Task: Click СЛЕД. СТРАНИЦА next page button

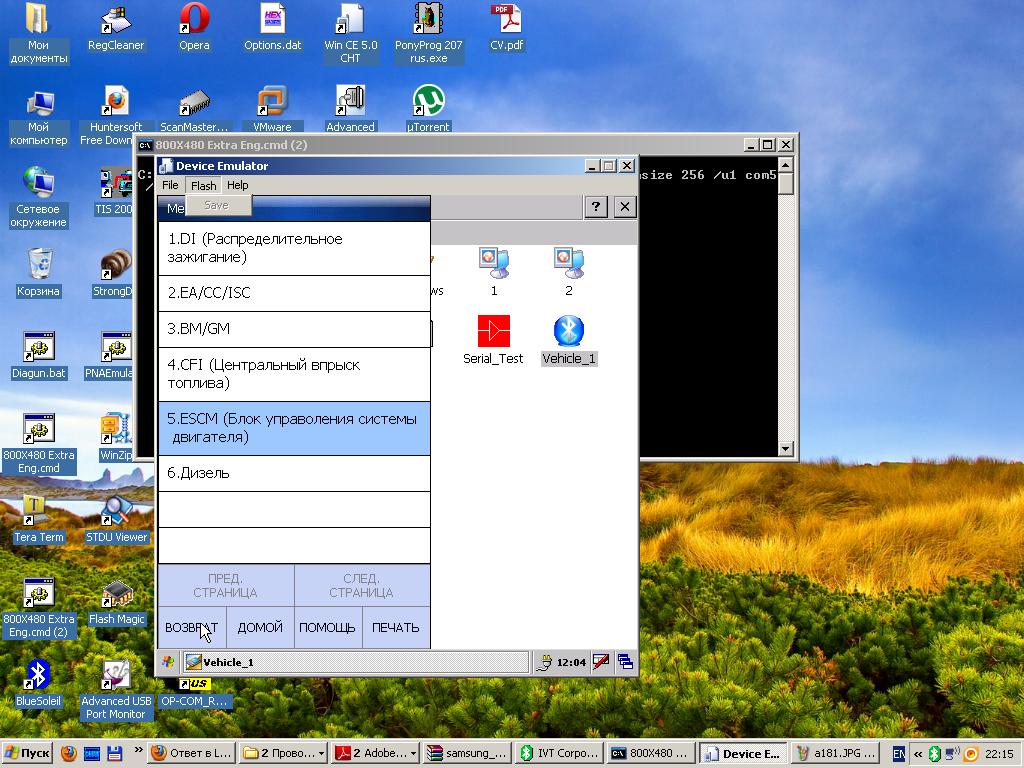Action: point(362,586)
